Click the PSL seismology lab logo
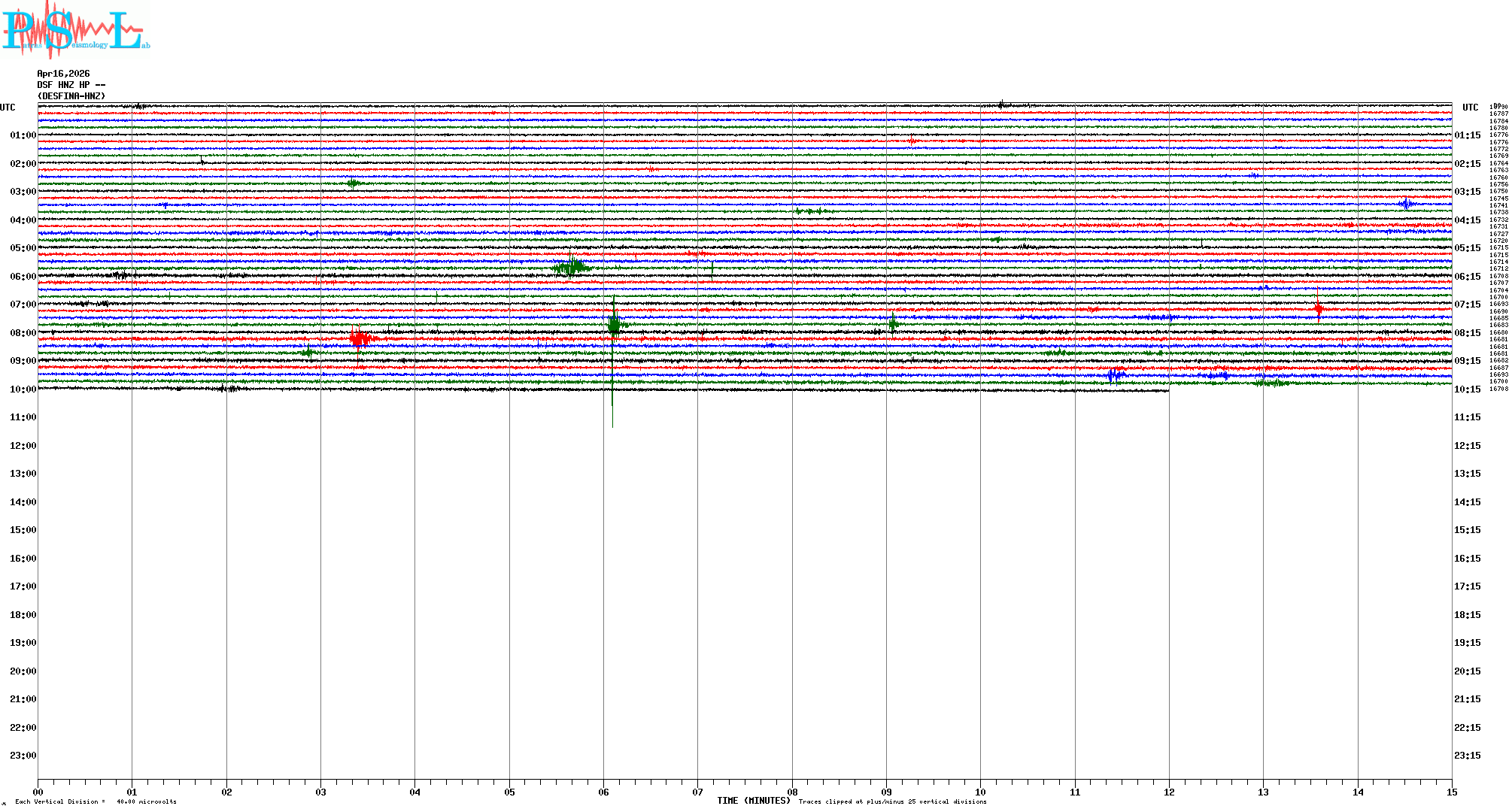The width and height of the screenshot is (1512, 812). (74, 30)
